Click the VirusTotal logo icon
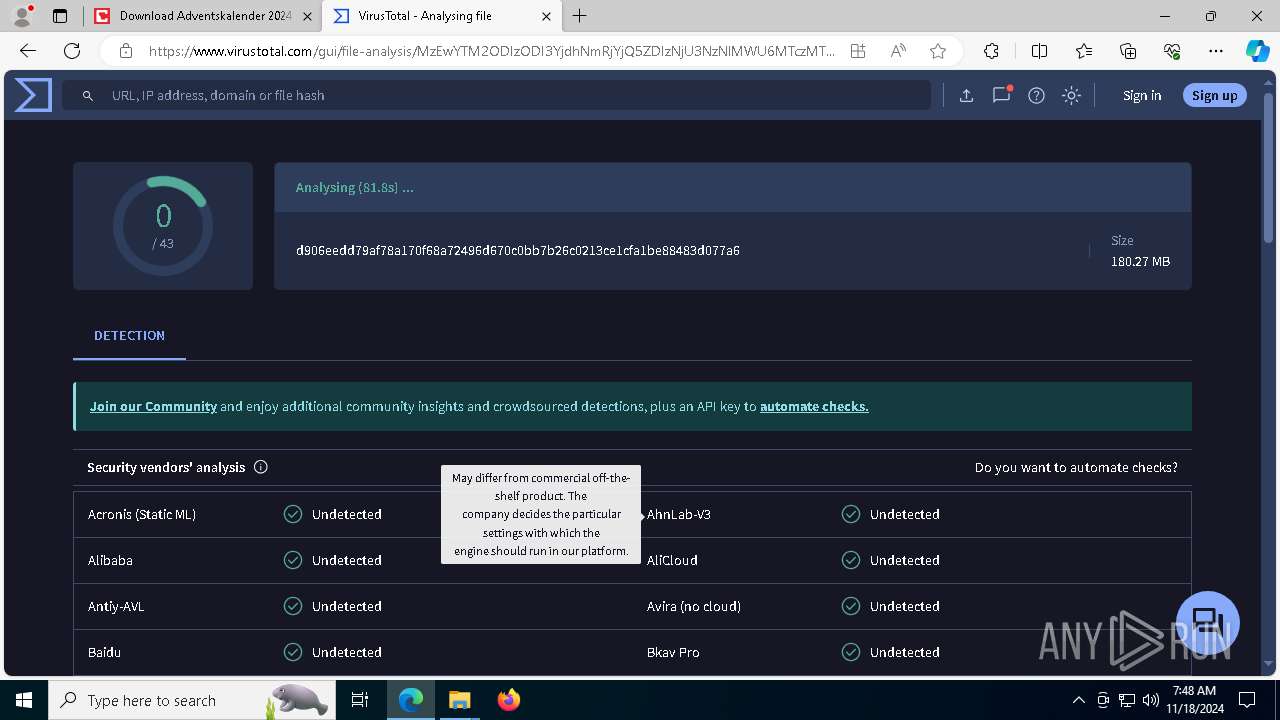The height and width of the screenshot is (720, 1280). (33, 95)
